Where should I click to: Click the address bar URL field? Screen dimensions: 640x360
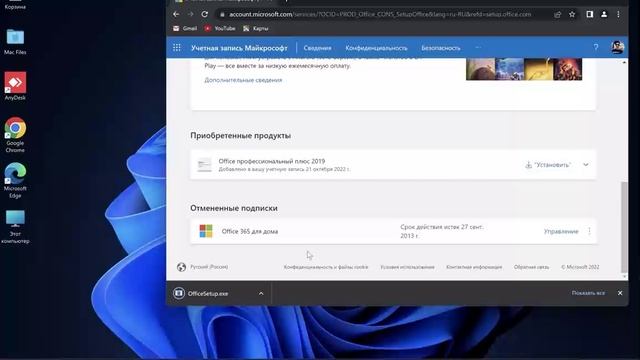click(380, 14)
